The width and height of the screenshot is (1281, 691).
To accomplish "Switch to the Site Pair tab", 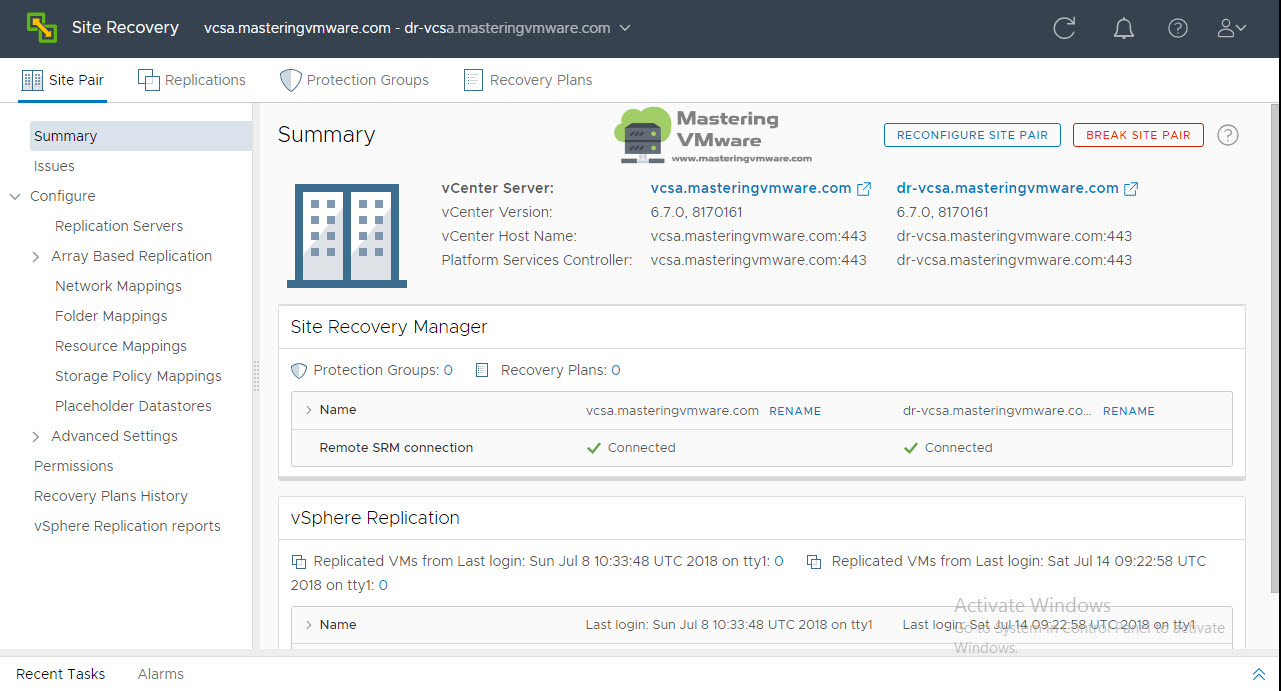I will pos(62,80).
